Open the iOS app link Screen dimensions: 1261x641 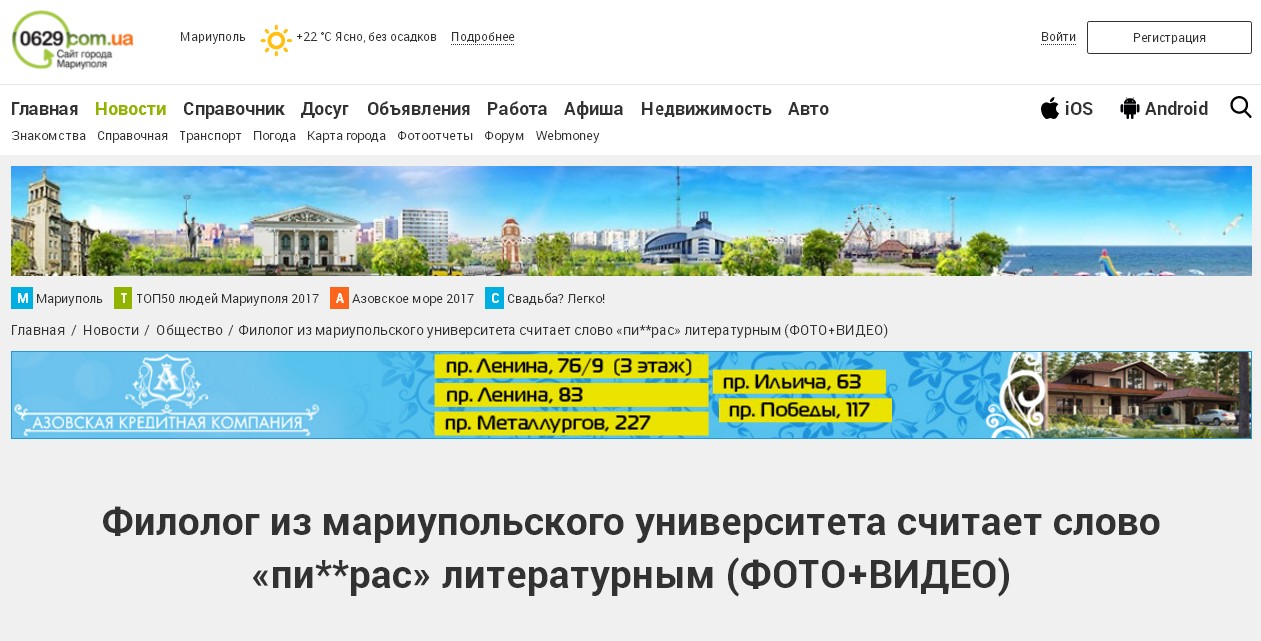[x=1067, y=109]
